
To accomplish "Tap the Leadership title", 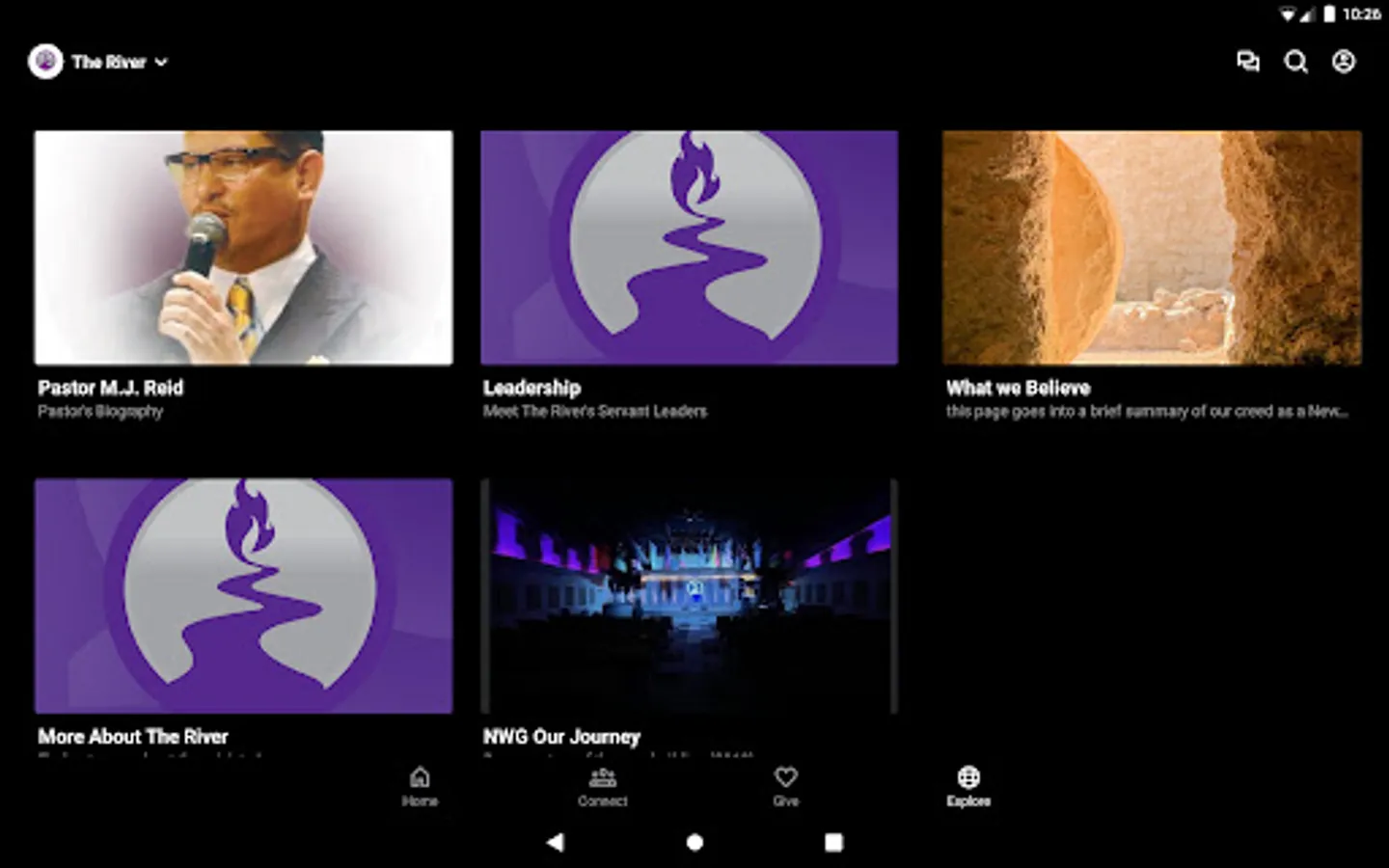I will click(x=532, y=388).
